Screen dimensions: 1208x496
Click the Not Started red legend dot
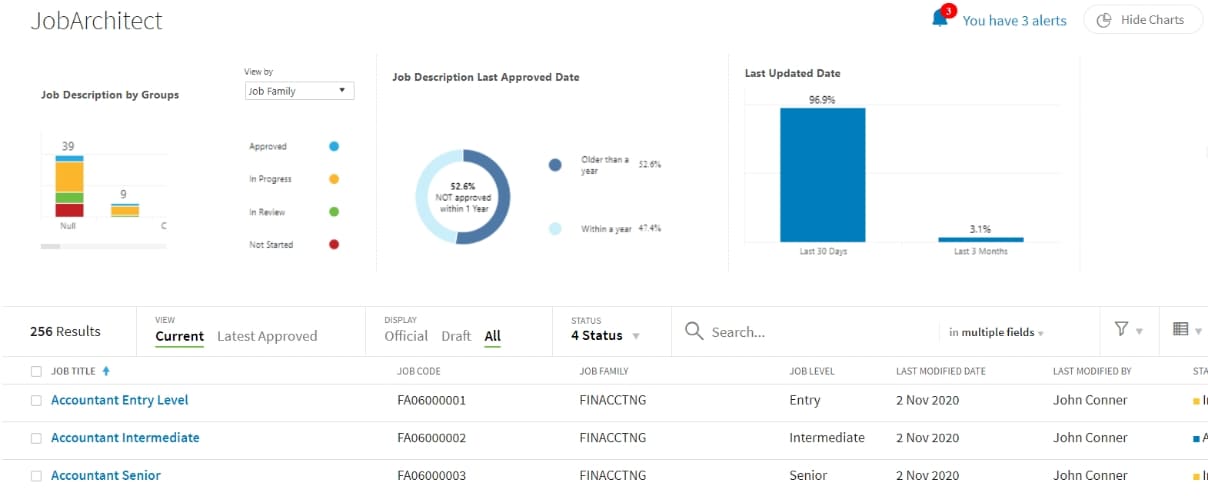(334, 244)
